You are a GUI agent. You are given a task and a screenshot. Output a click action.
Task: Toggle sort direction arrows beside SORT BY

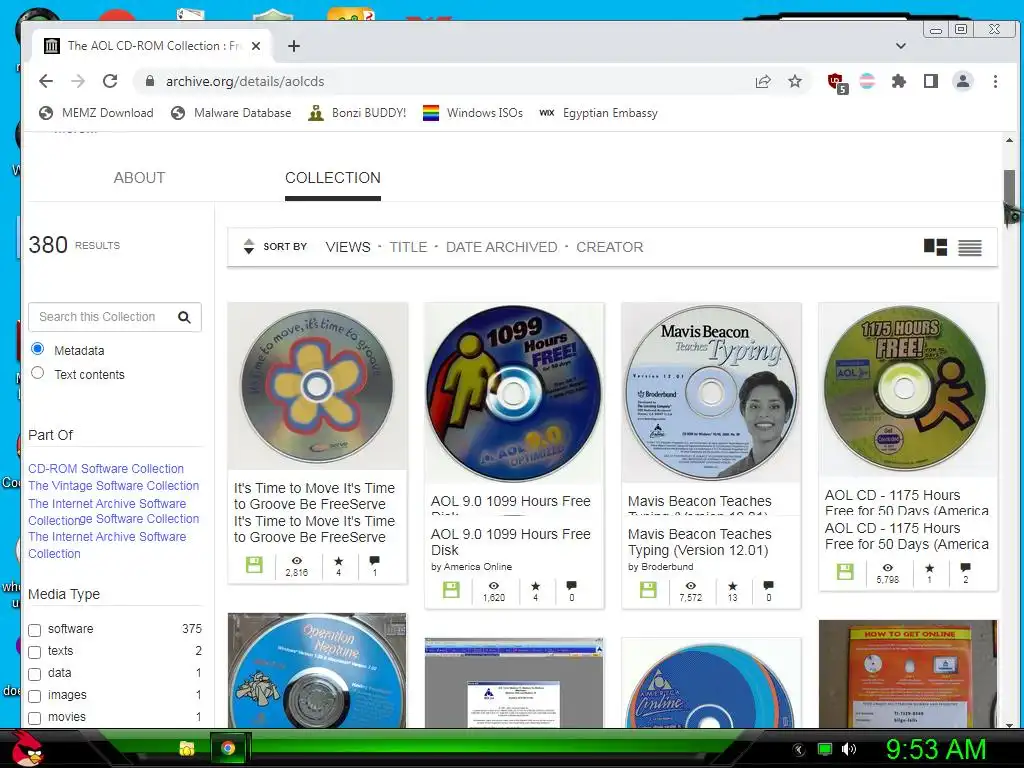(248, 247)
